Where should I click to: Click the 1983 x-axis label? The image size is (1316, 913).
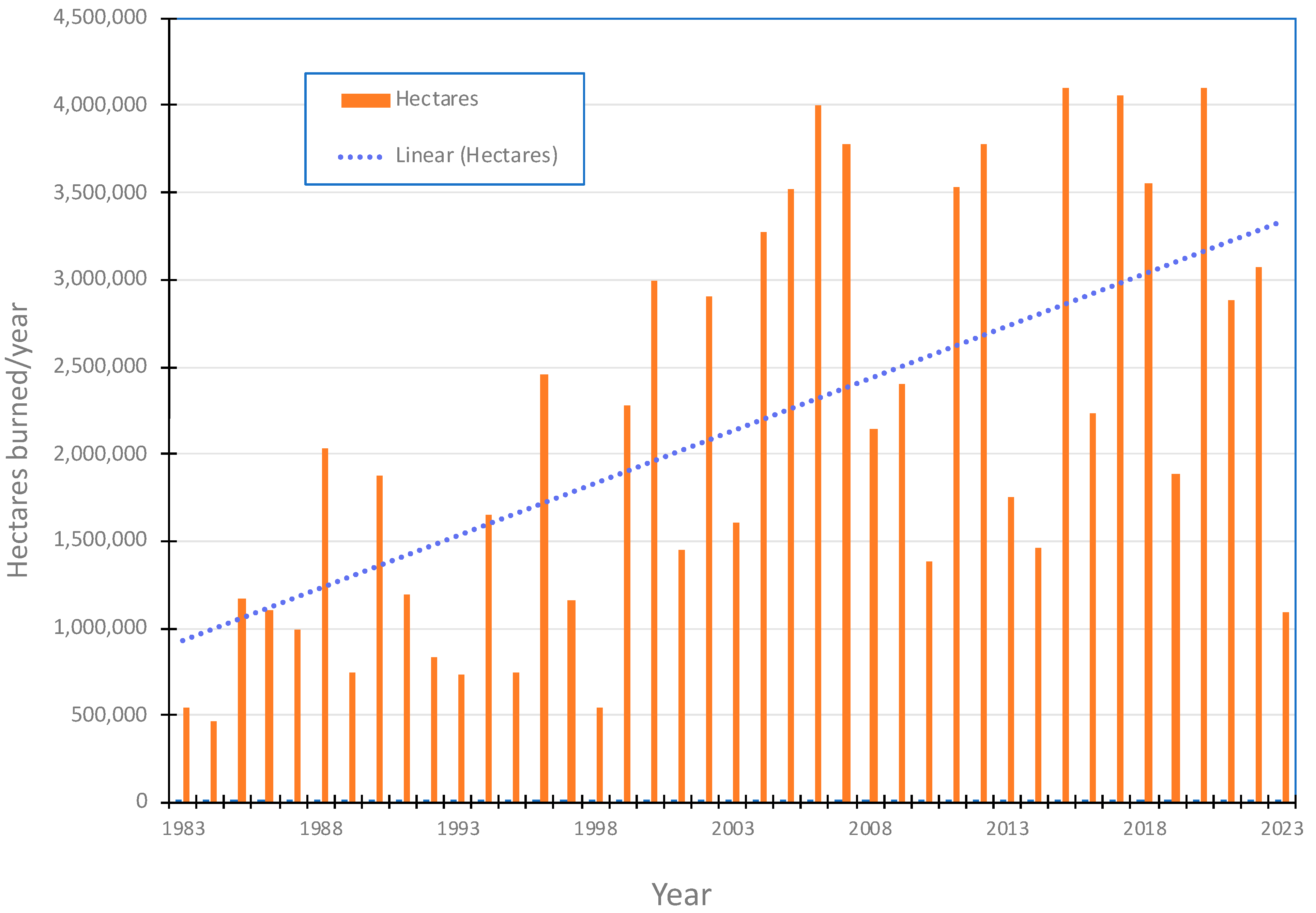[183, 829]
